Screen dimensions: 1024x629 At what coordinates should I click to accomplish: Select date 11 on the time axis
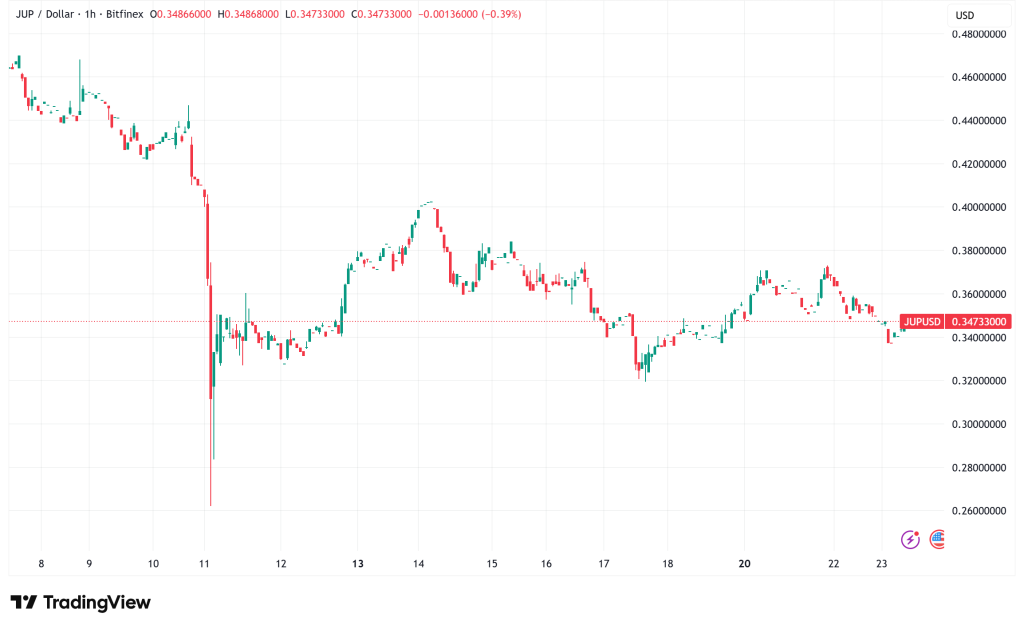click(204, 564)
